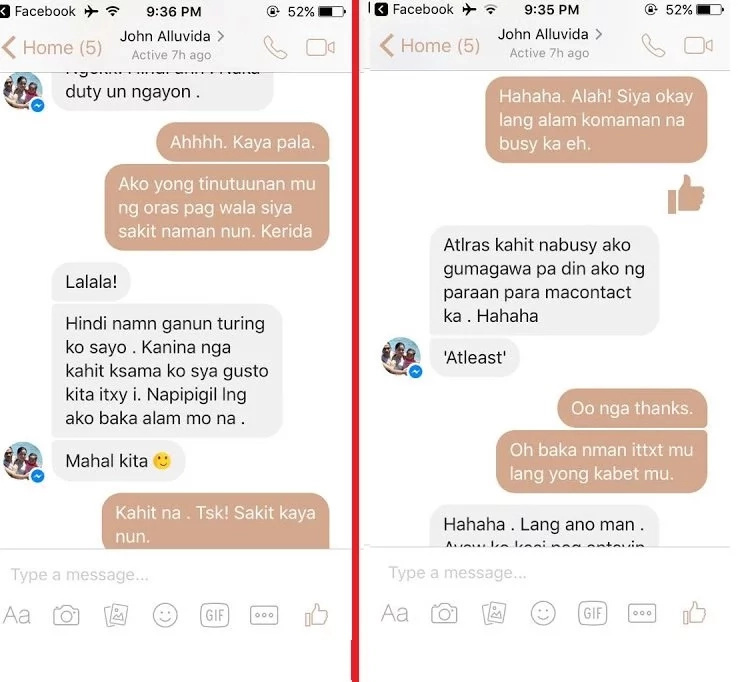Open more options dots in left chat
Viewport: 738px width, 682px height.
[x=264, y=615]
